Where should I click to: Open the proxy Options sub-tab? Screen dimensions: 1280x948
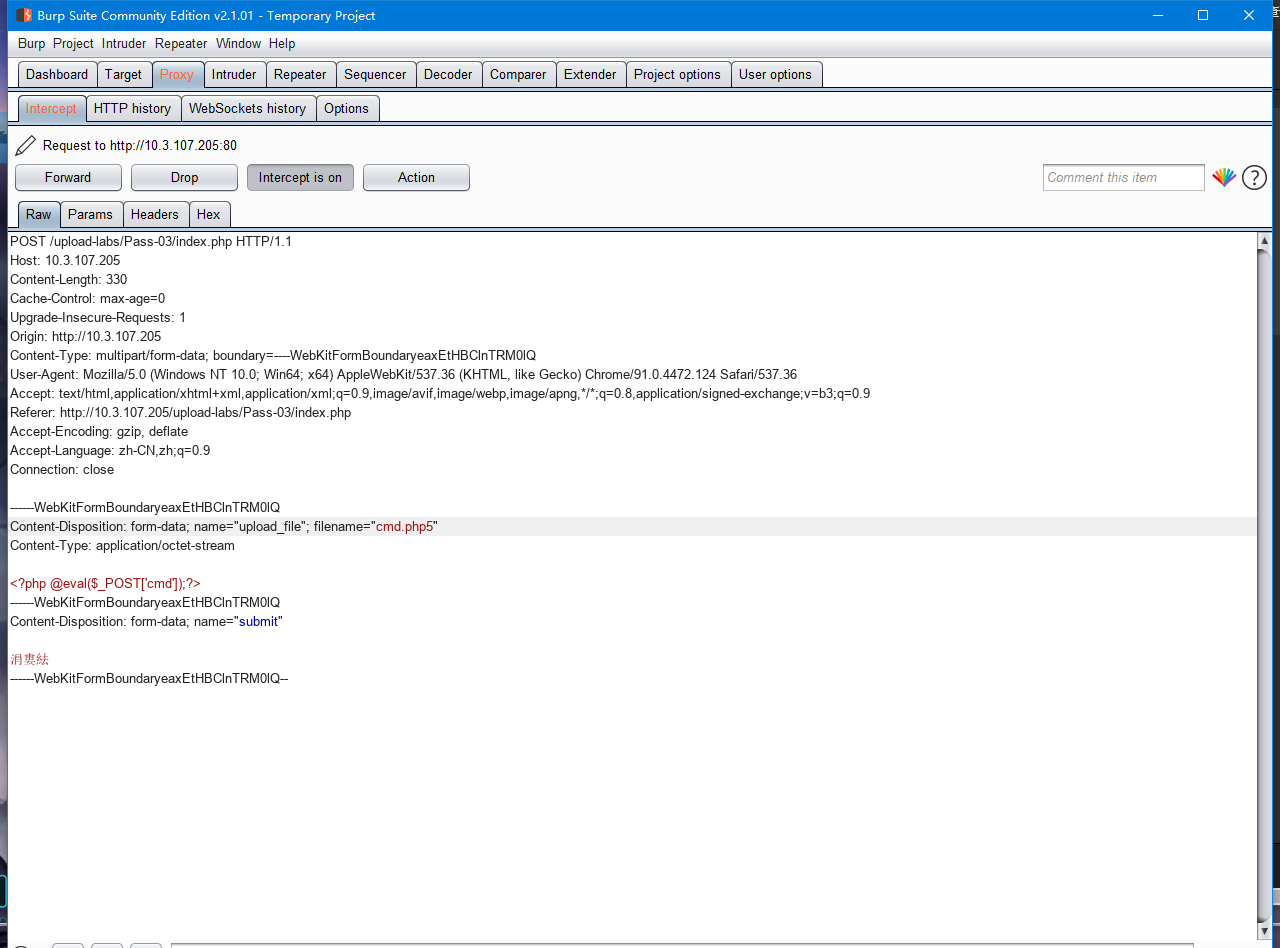click(x=346, y=108)
